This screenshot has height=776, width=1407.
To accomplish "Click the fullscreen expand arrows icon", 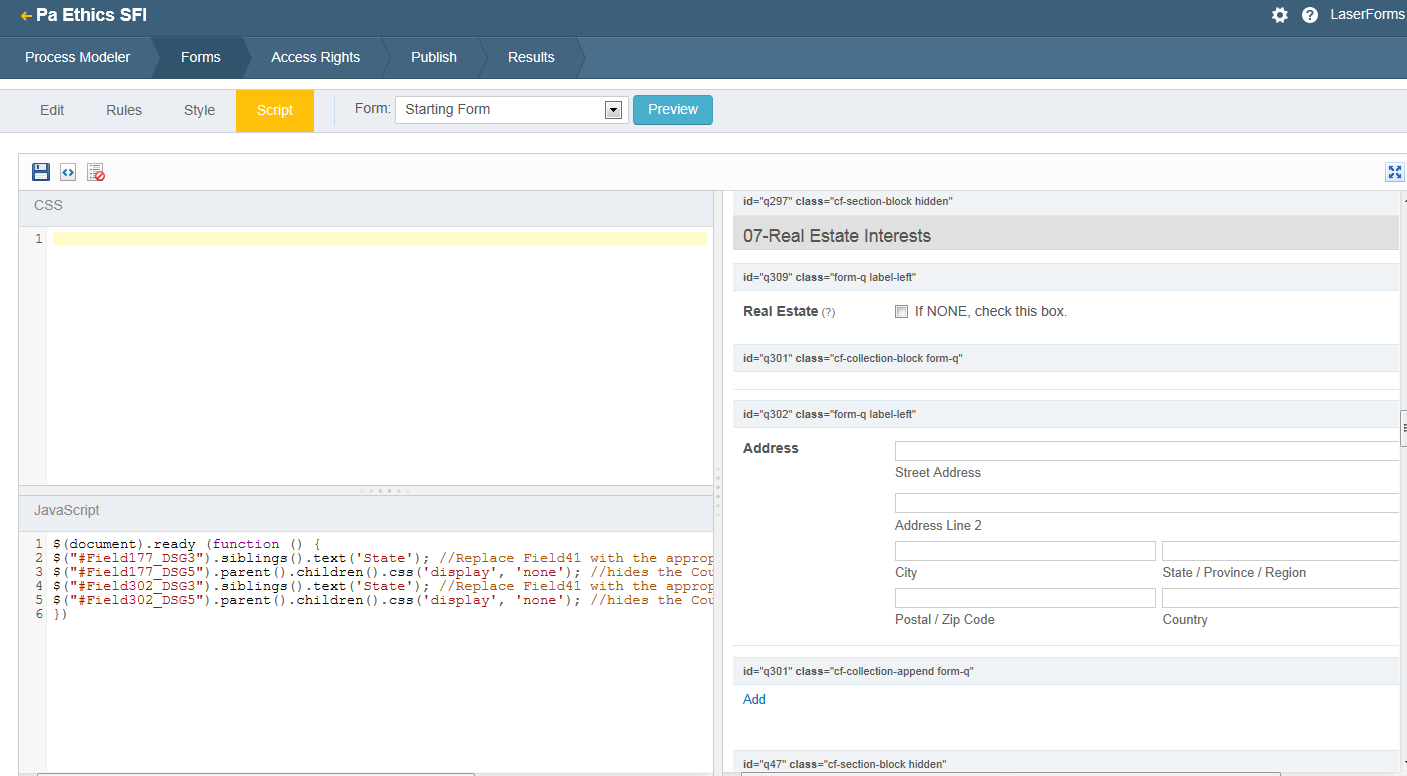I will click(x=1394, y=172).
